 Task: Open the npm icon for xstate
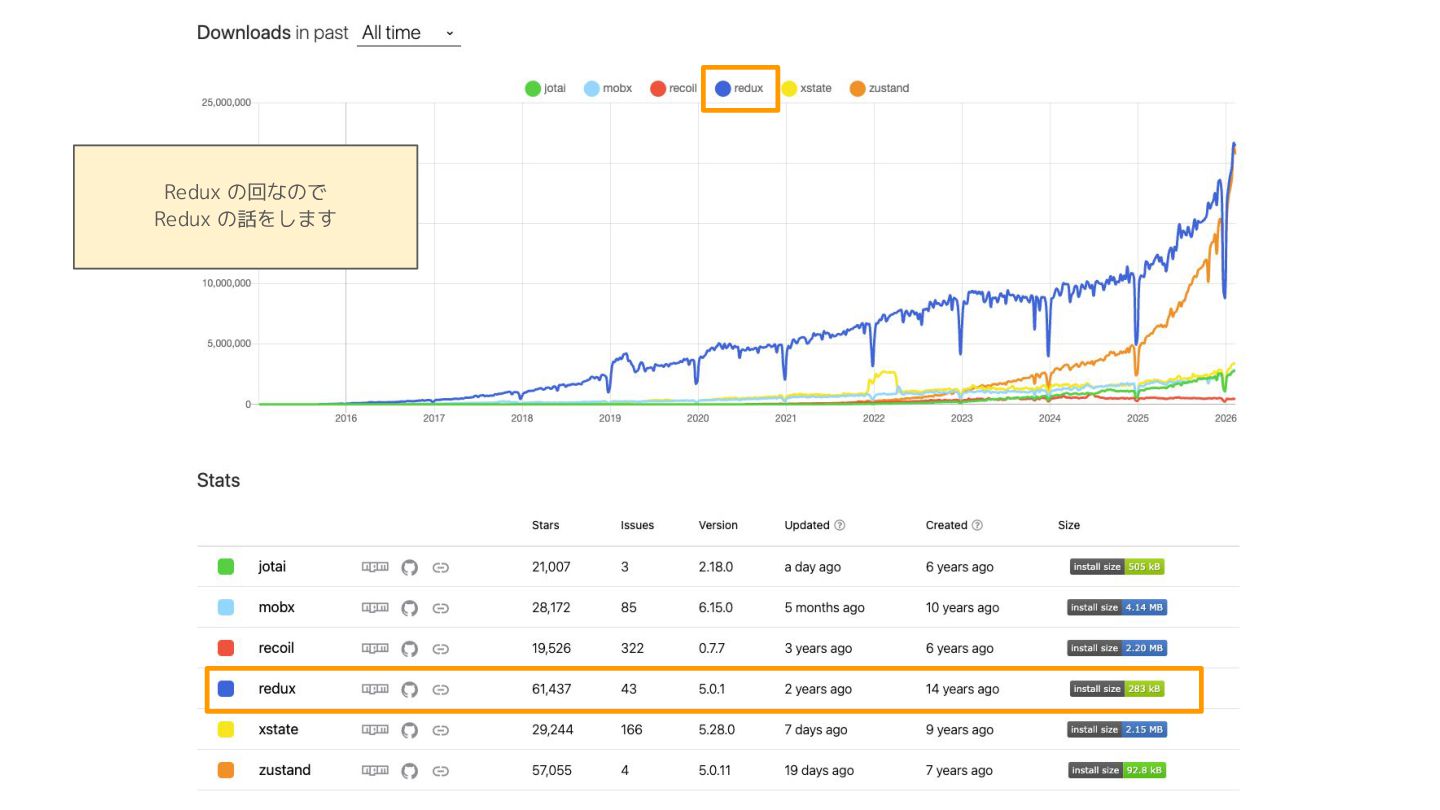[x=374, y=730]
